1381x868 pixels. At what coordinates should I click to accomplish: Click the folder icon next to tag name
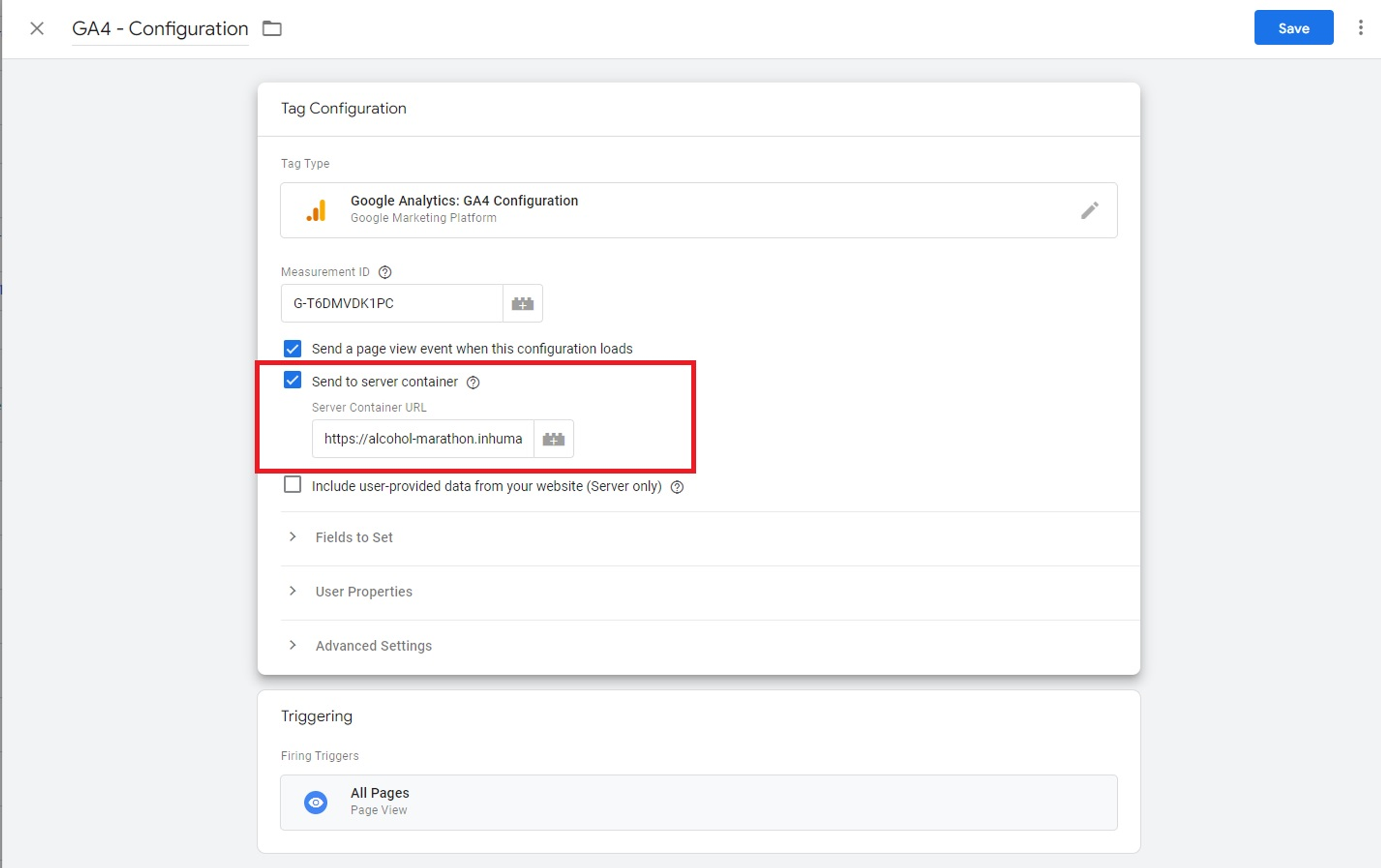[272, 28]
